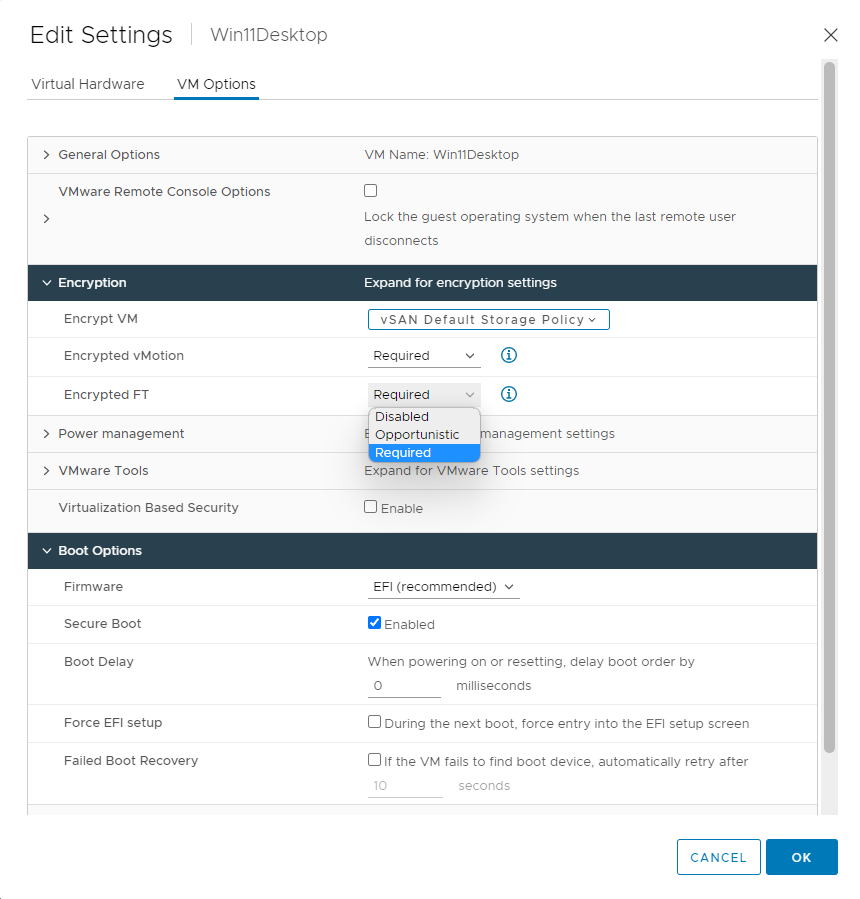Image resolution: width=860 pixels, height=899 pixels.
Task: Collapse the Encryption section
Action: pyautogui.click(x=47, y=283)
